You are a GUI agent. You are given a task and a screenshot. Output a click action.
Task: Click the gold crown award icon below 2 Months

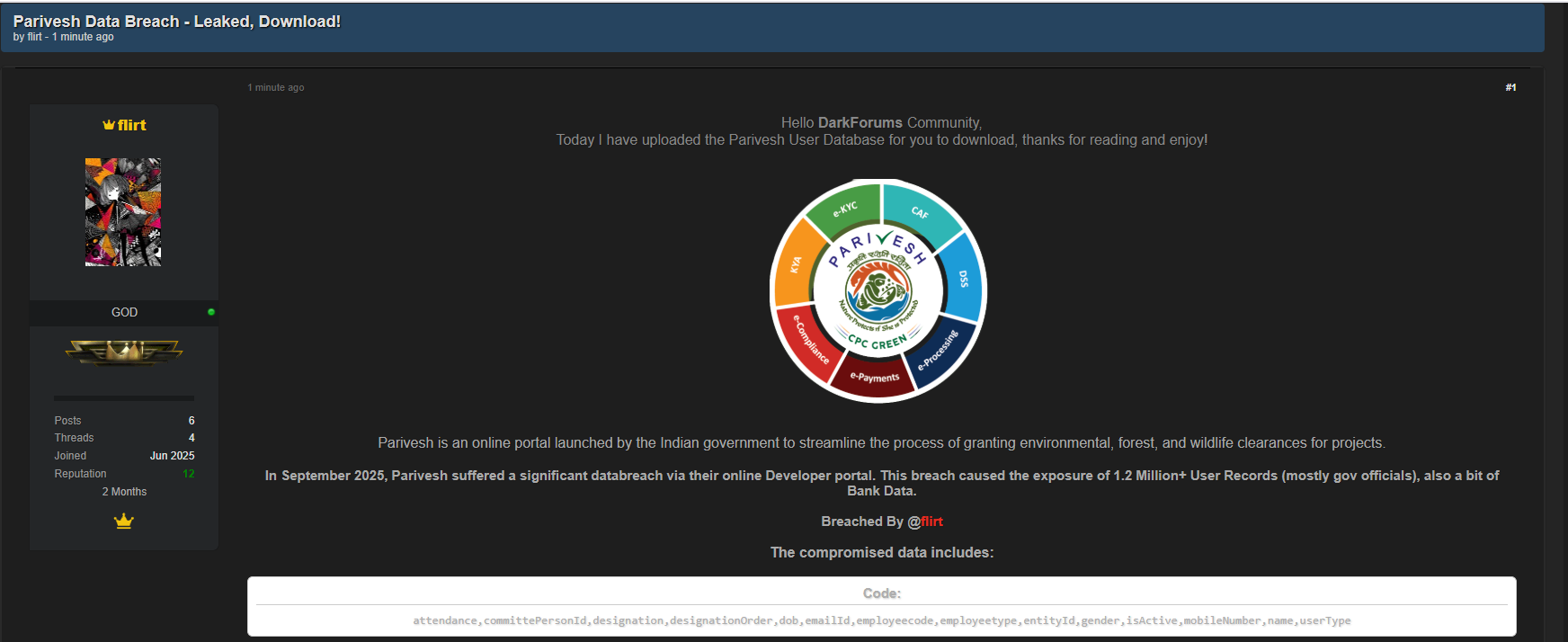(x=124, y=522)
